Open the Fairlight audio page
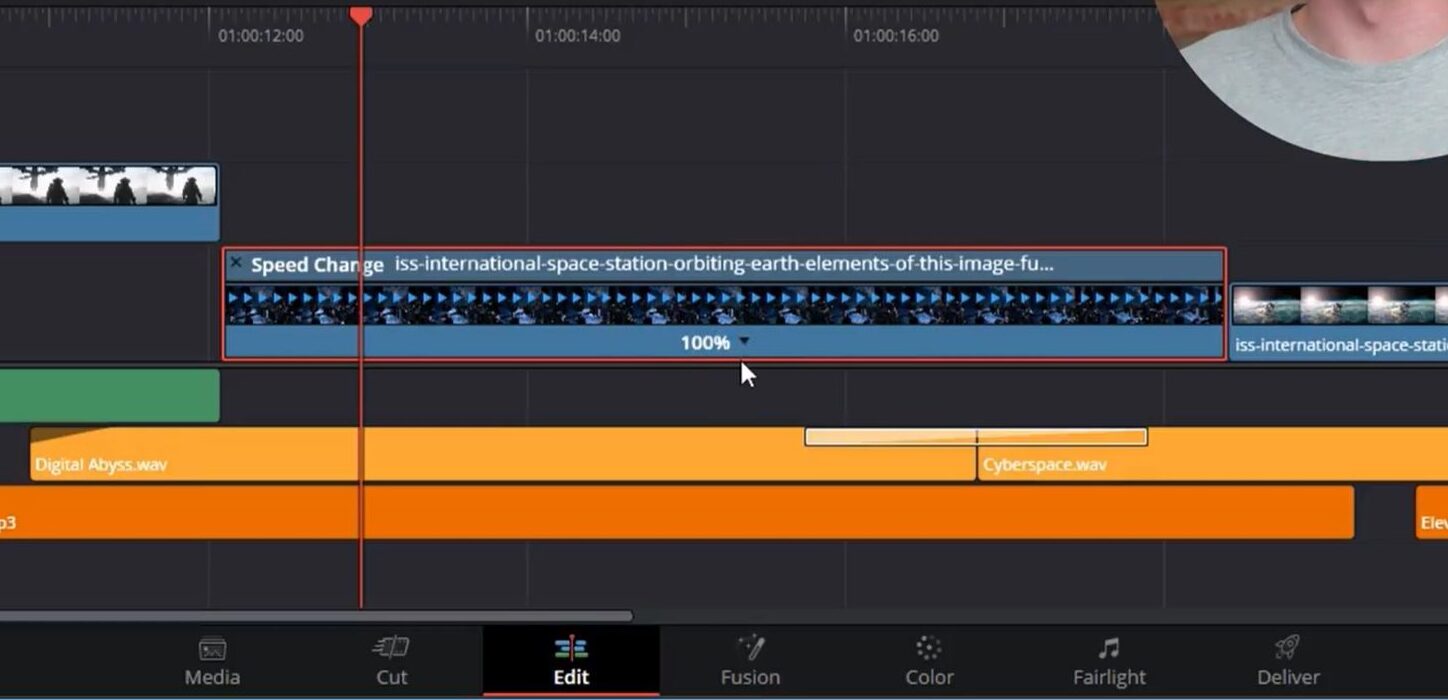This screenshot has height=700, width=1448. (x=1108, y=660)
